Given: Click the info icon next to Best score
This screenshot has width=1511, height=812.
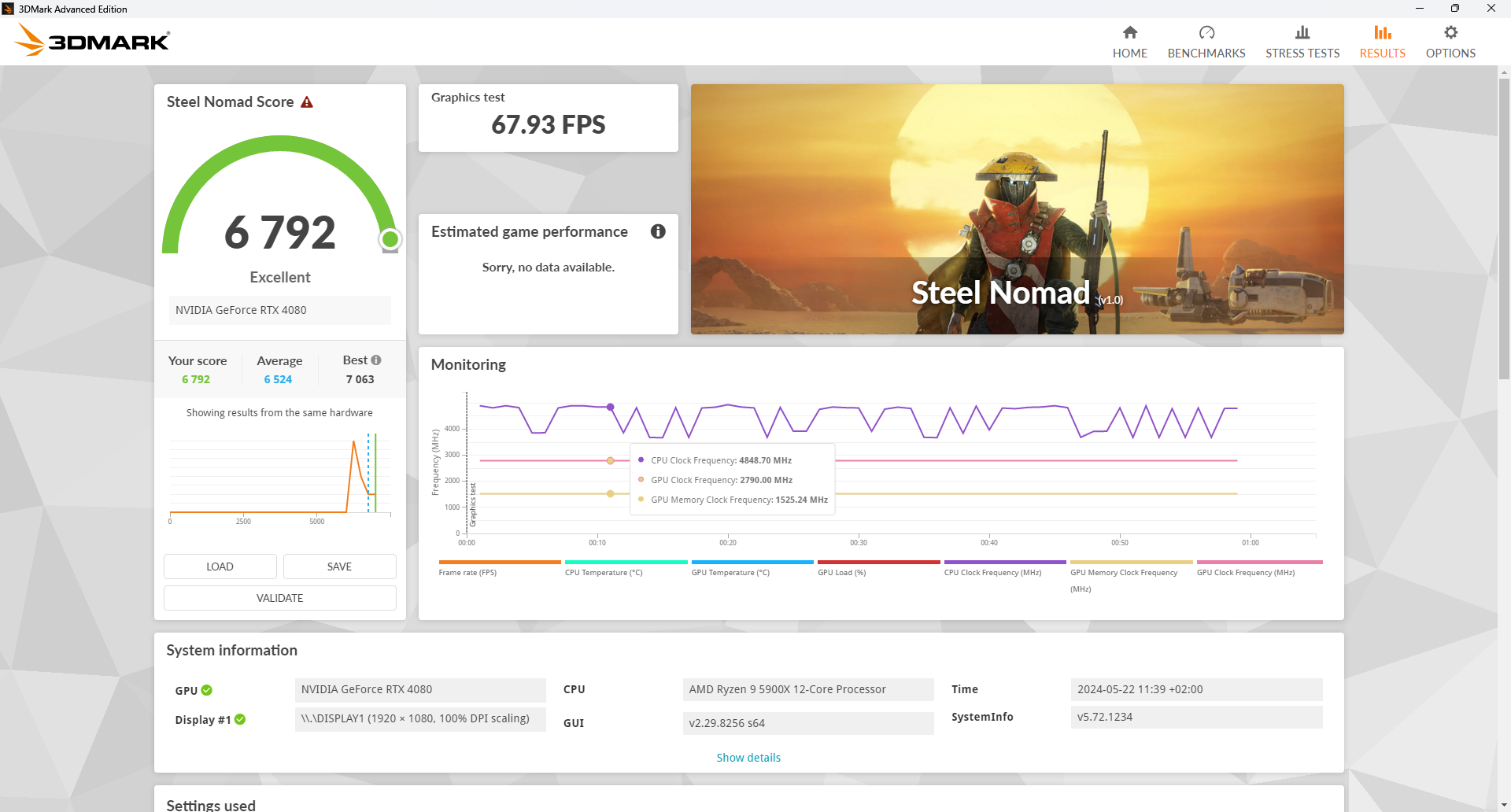Looking at the screenshot, I should pos(376,360).
